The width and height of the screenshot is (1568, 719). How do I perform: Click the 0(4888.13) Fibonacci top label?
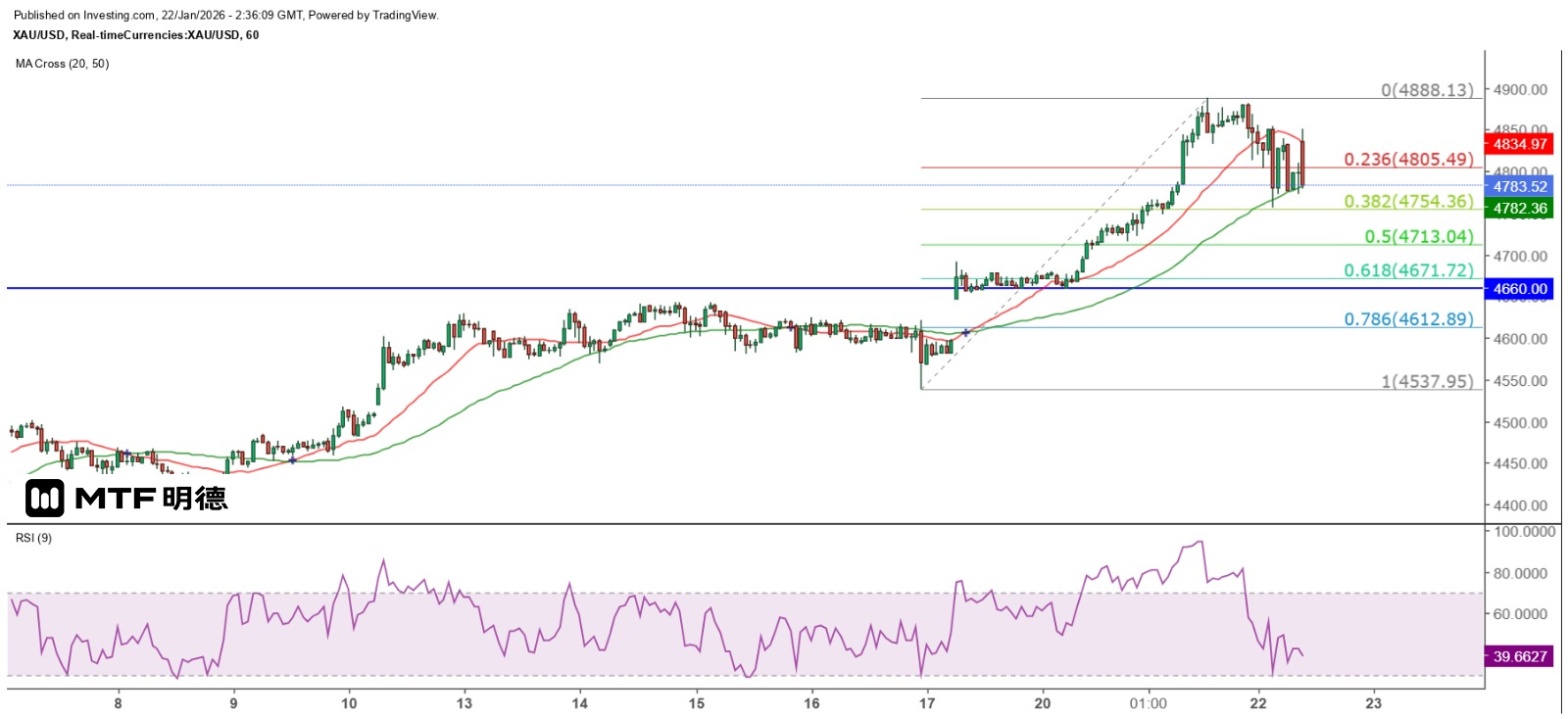tap(1427, 89)
